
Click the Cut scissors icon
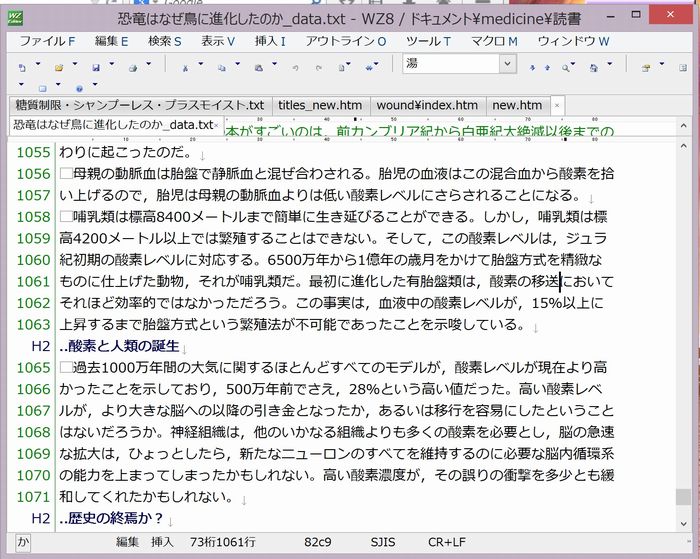pos(185,67)
